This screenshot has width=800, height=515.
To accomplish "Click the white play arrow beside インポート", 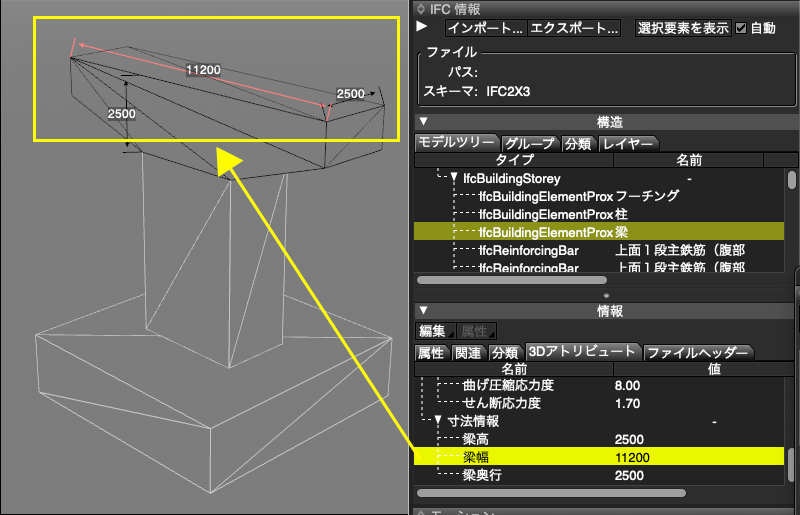I will point(422,28).
